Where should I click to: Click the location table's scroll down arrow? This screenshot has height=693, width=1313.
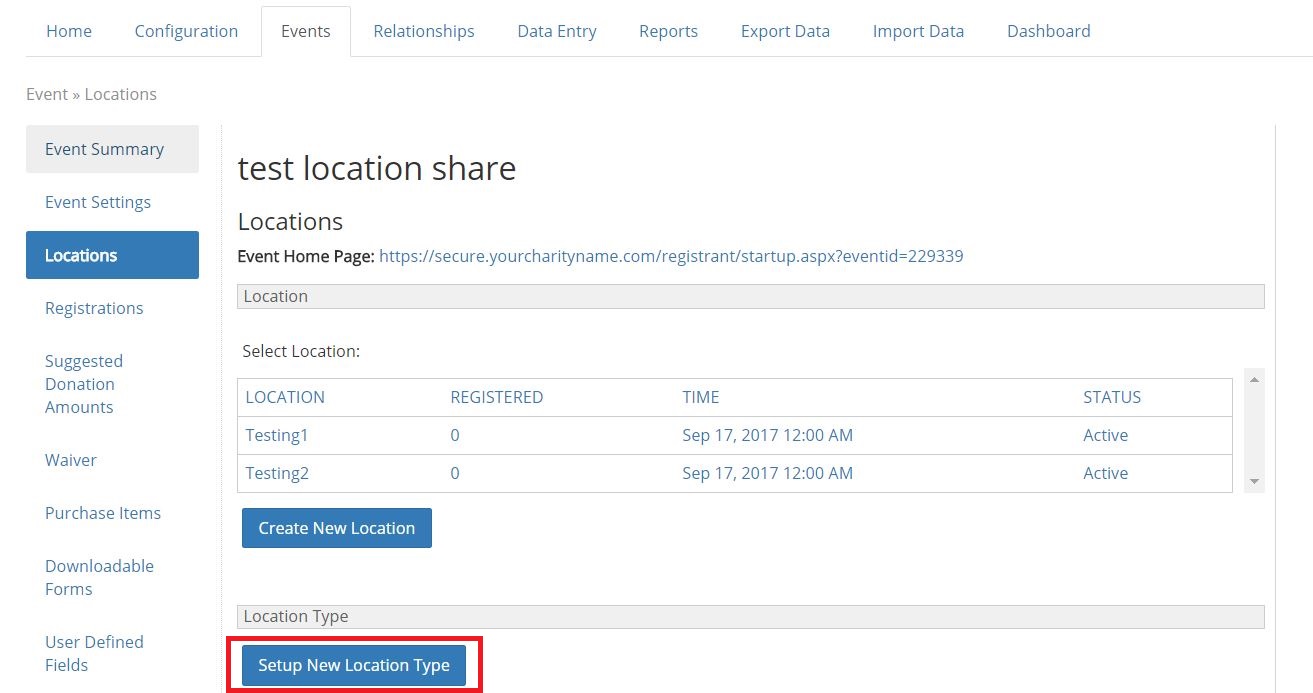point(1254,482)
